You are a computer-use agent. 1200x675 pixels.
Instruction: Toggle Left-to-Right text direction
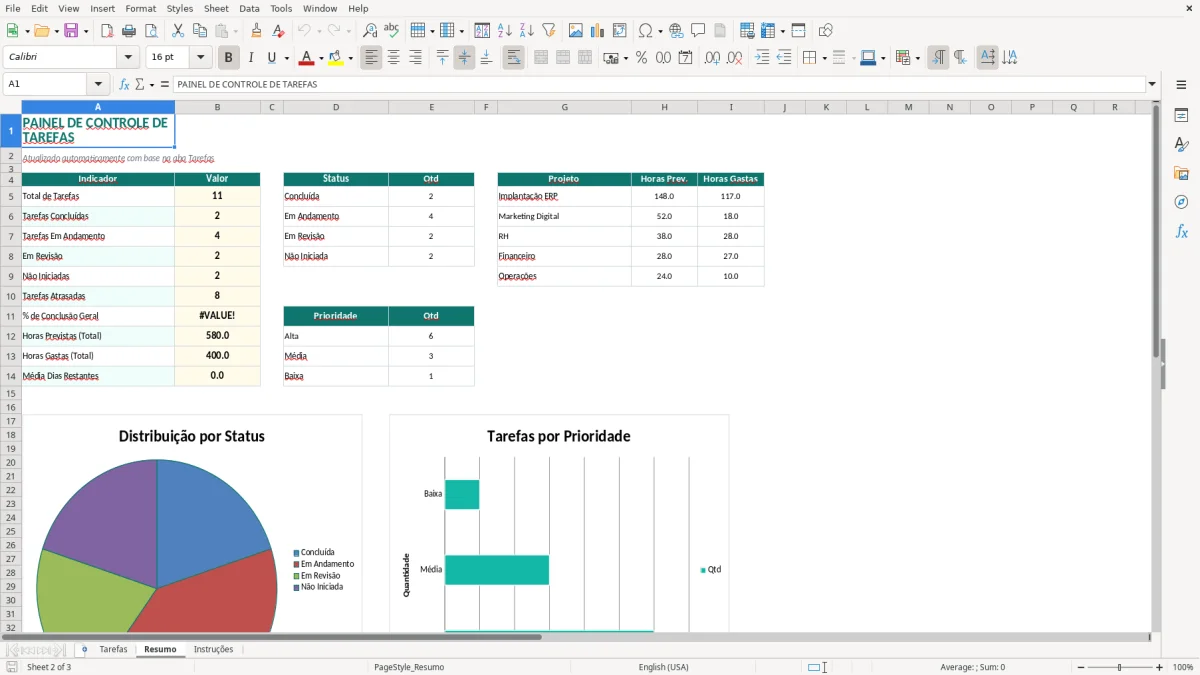[x=938, y=58]
